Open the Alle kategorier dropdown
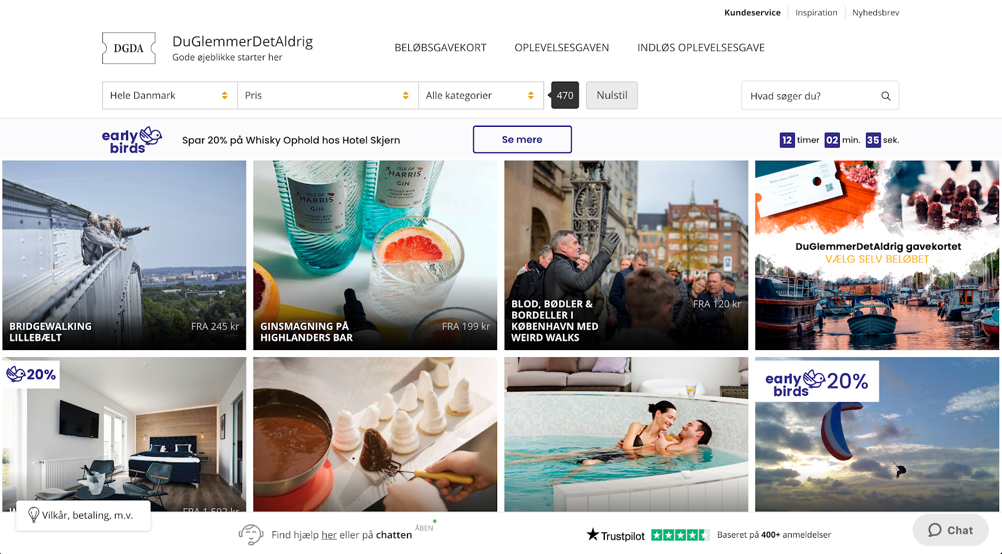Viewport: 1002px width, 554px height. click(x=480, y=96)
